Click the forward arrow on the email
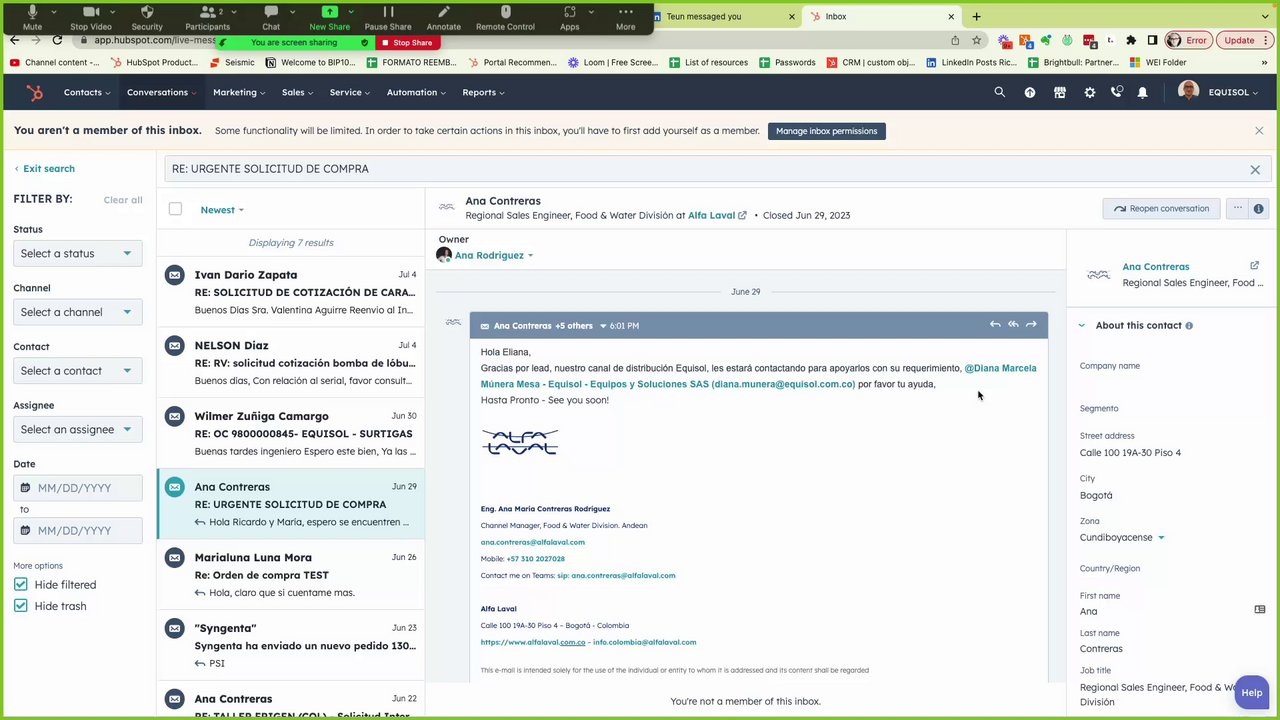This screenshot has height=720, width=1280. (x=1031, y=324)
